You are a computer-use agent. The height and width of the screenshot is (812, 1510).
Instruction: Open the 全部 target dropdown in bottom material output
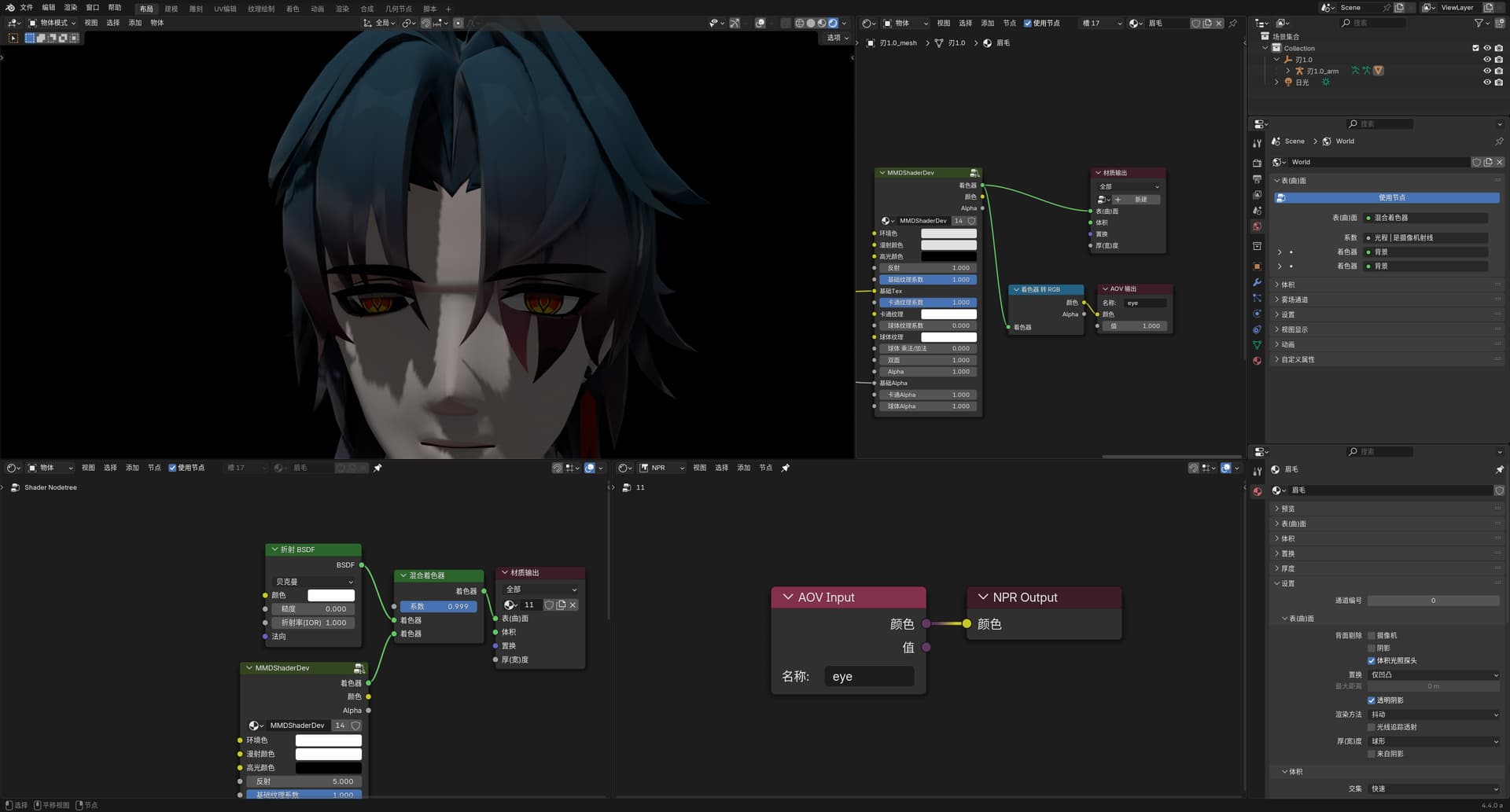coord(541,589)
